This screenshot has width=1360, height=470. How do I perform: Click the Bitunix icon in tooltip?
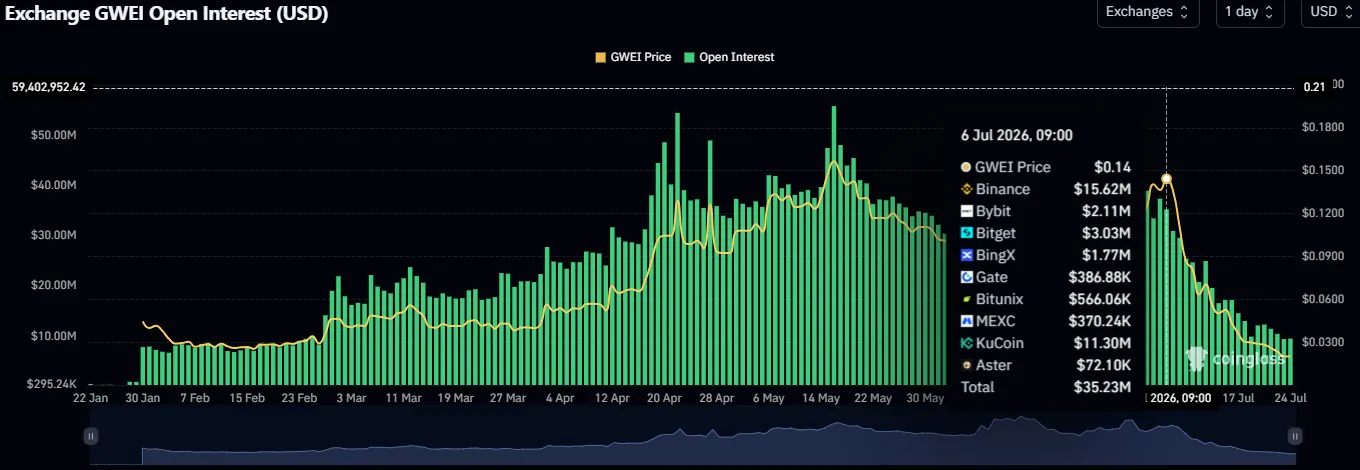coord(967,299)
